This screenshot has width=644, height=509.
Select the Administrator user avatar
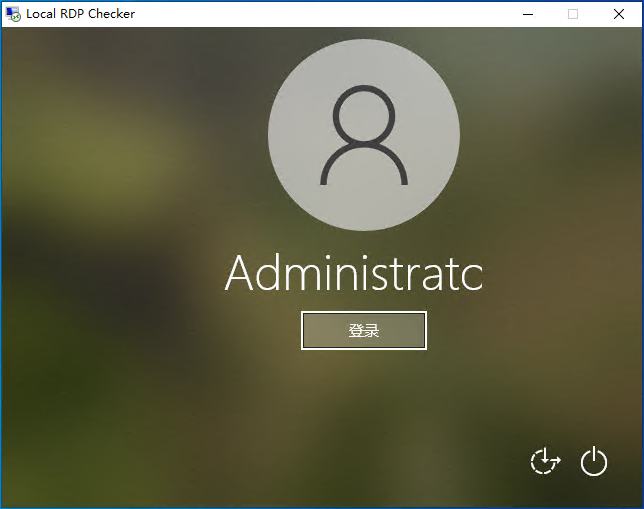pos(364,135)
